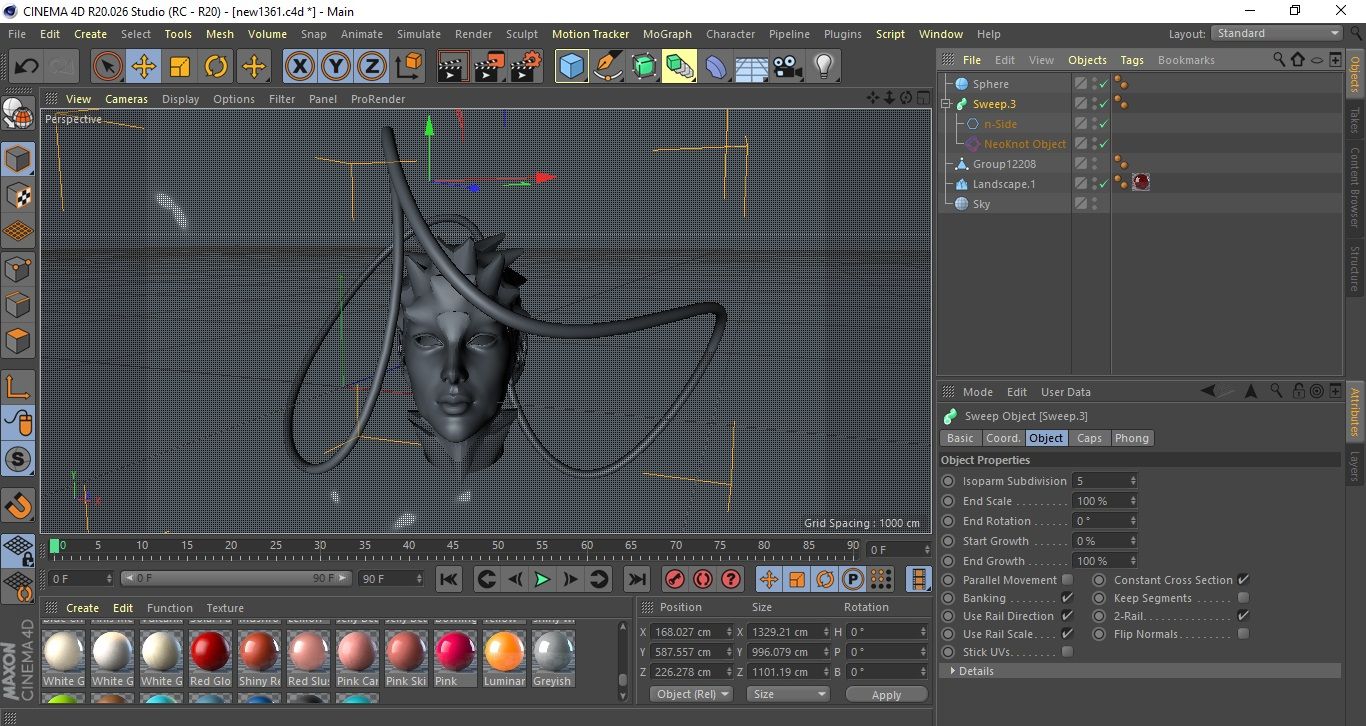Play the animation forward
Image resolution: width=1366 pixels, height=726 pixels.
tap(541, 578)
